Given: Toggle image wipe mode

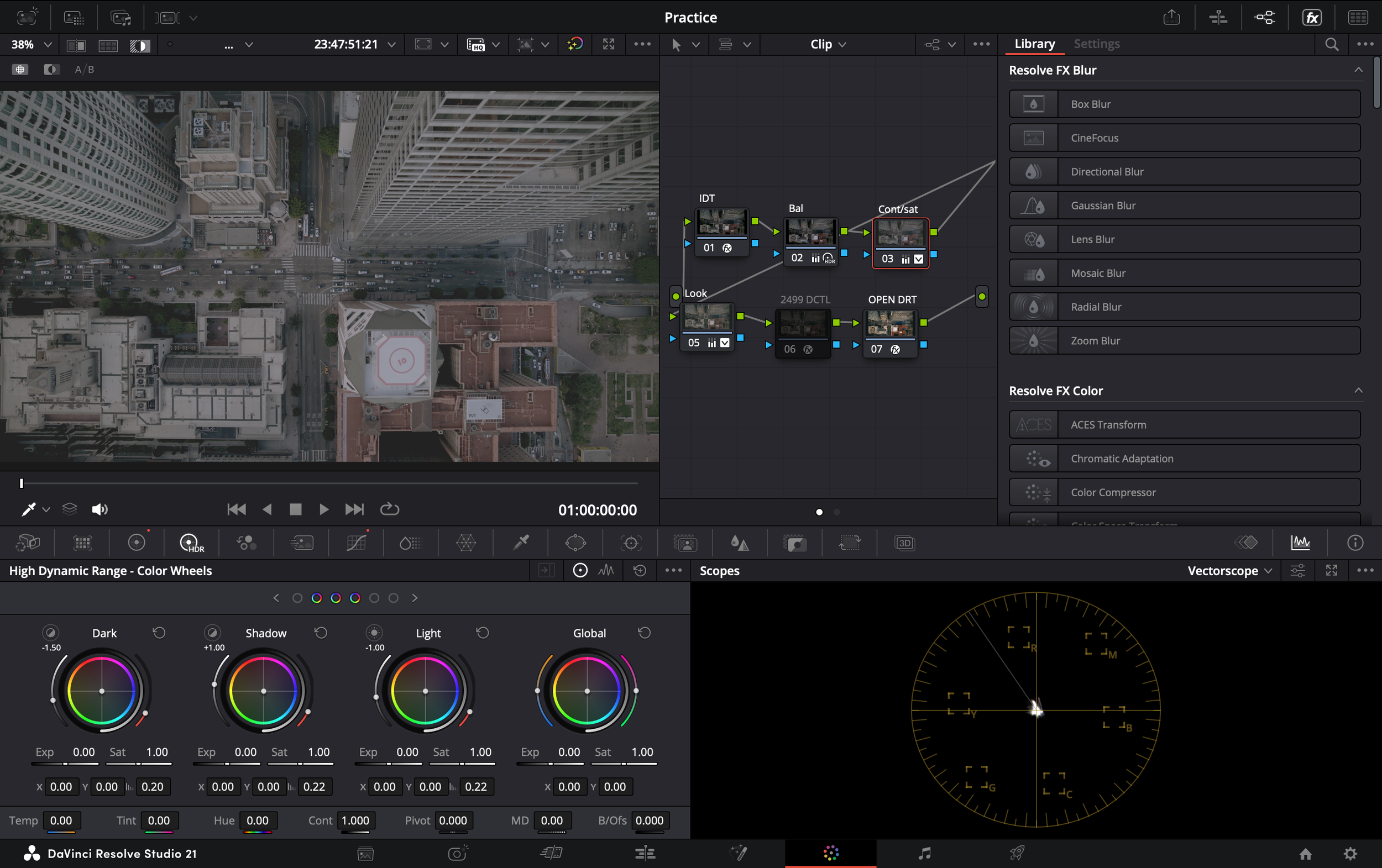Looking at the screenshot, I should (x=76, y=45).
